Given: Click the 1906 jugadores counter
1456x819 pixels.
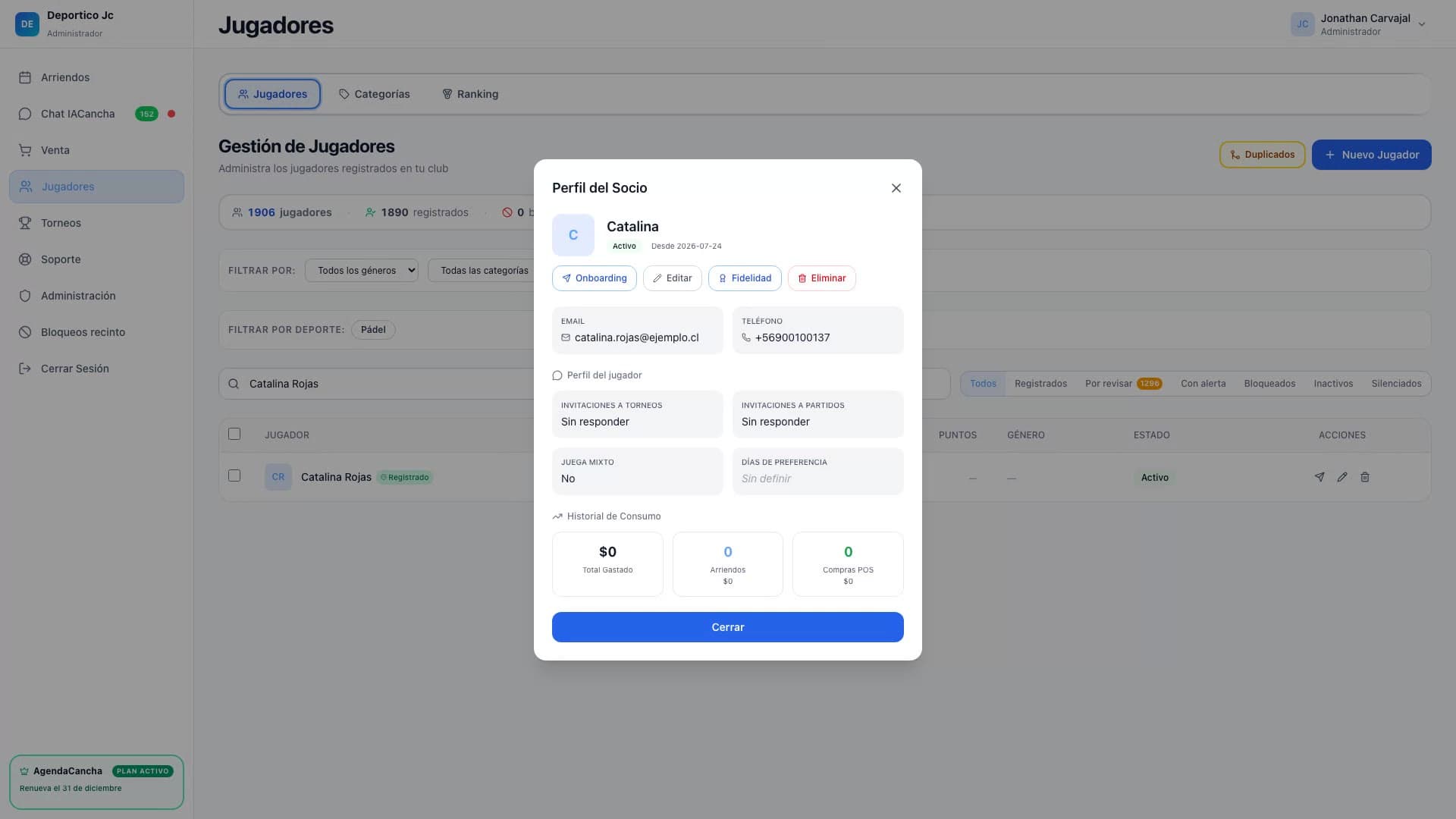Looking at the screenshot, I should (x=282, y=212).
